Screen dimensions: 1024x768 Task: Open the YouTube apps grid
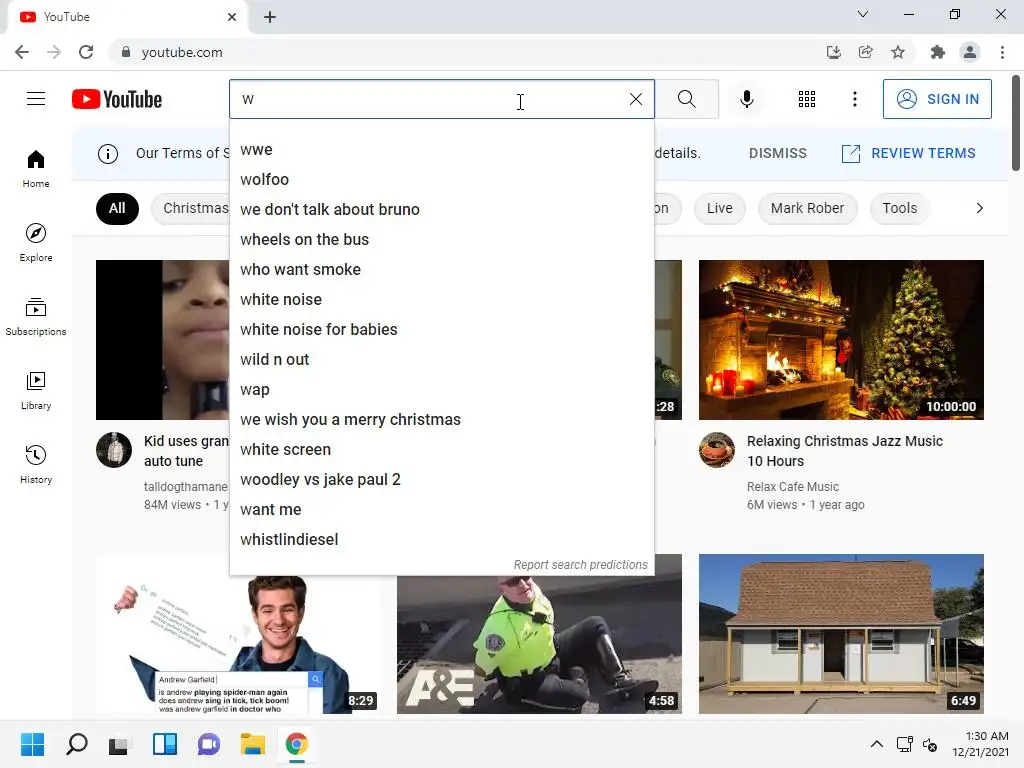click(x=807, y=99)
